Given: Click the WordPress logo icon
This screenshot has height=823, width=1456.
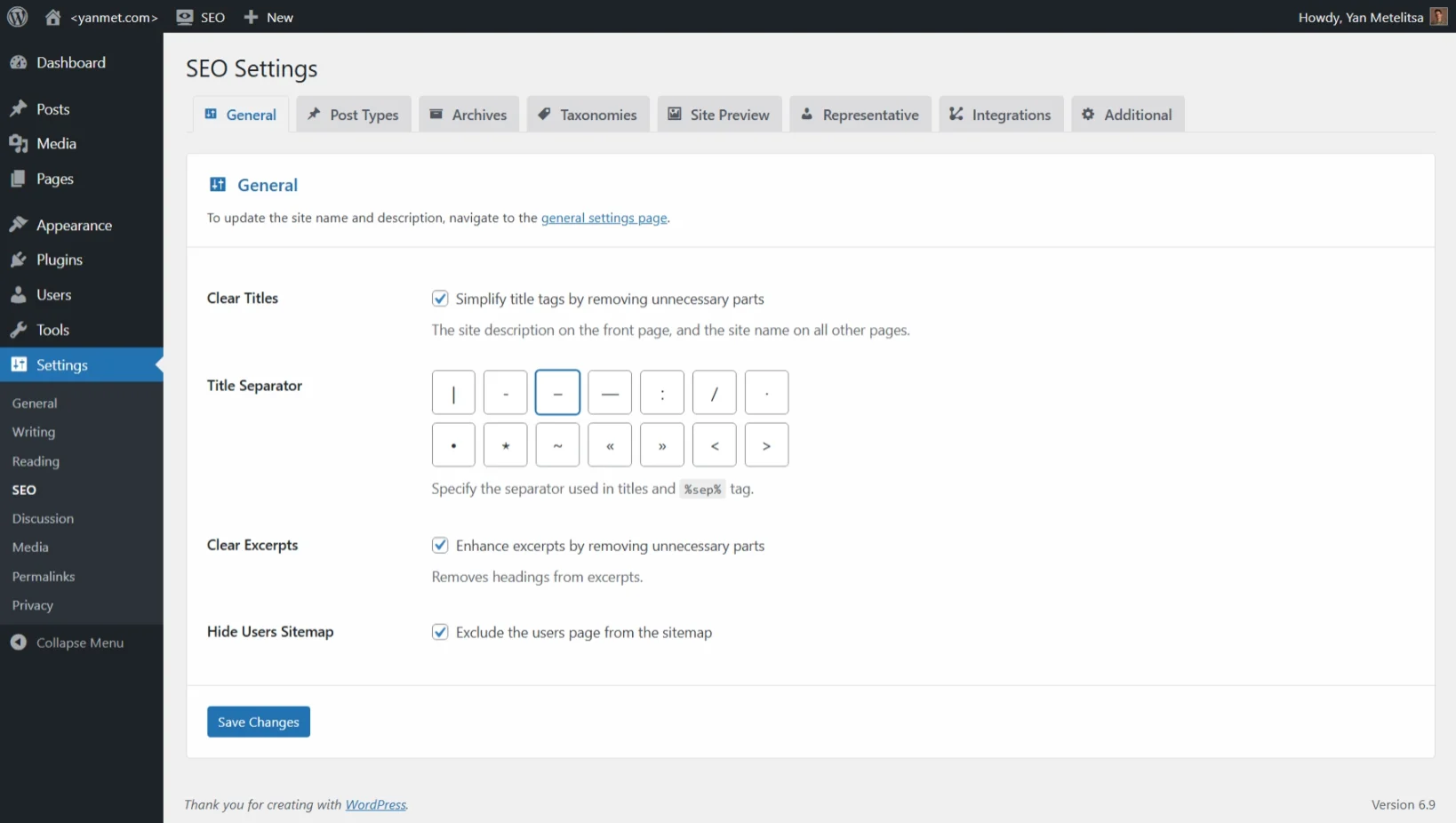Looking at the screenshot, I should (17, 17).
